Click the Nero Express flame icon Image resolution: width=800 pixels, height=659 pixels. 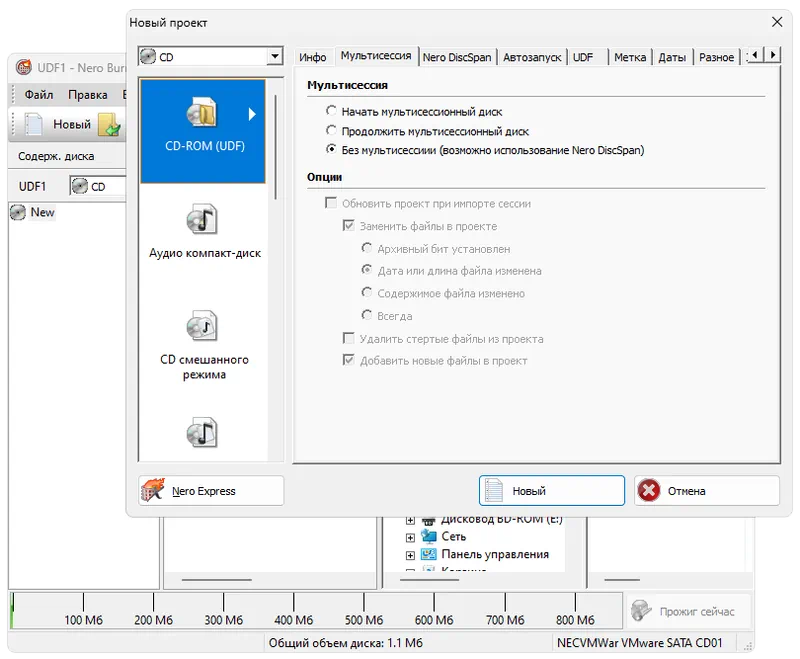tap(153, 491)
